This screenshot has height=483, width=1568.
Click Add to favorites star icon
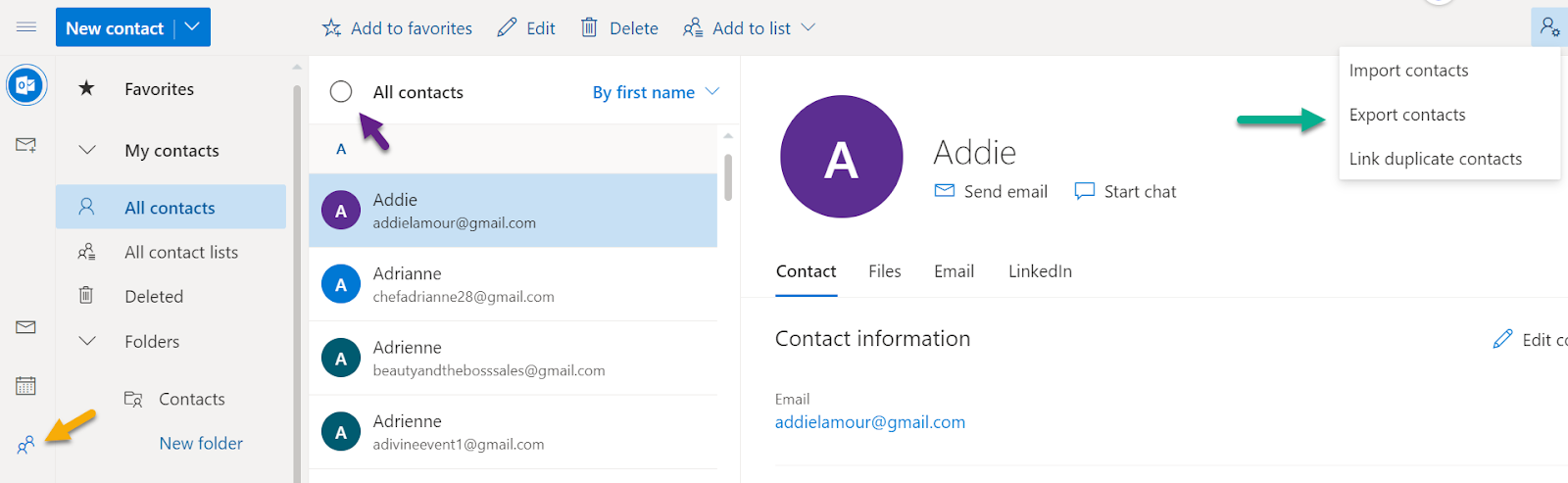click(x=332, y=28)
